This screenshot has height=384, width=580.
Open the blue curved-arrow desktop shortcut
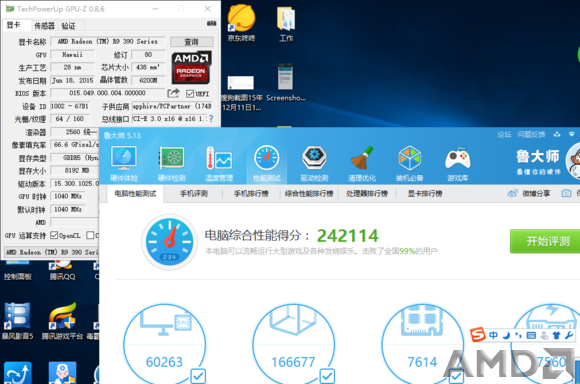click(x=17, y=373)
